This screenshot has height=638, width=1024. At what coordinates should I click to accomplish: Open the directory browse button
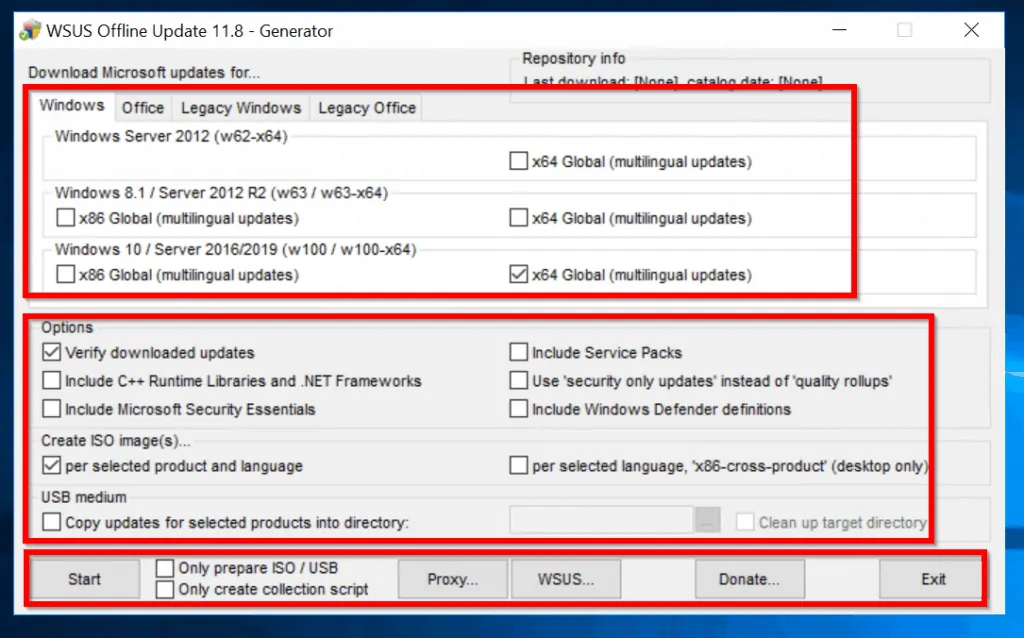(707, 520)
